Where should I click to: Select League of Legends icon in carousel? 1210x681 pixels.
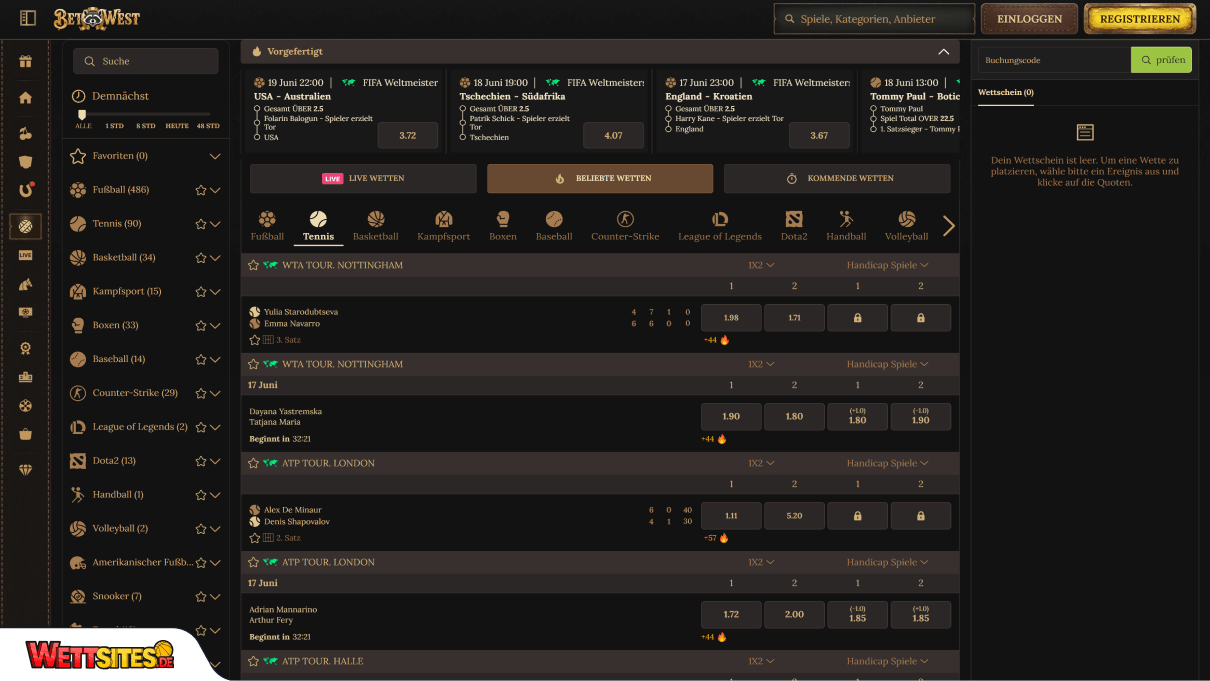coord(720,219)
